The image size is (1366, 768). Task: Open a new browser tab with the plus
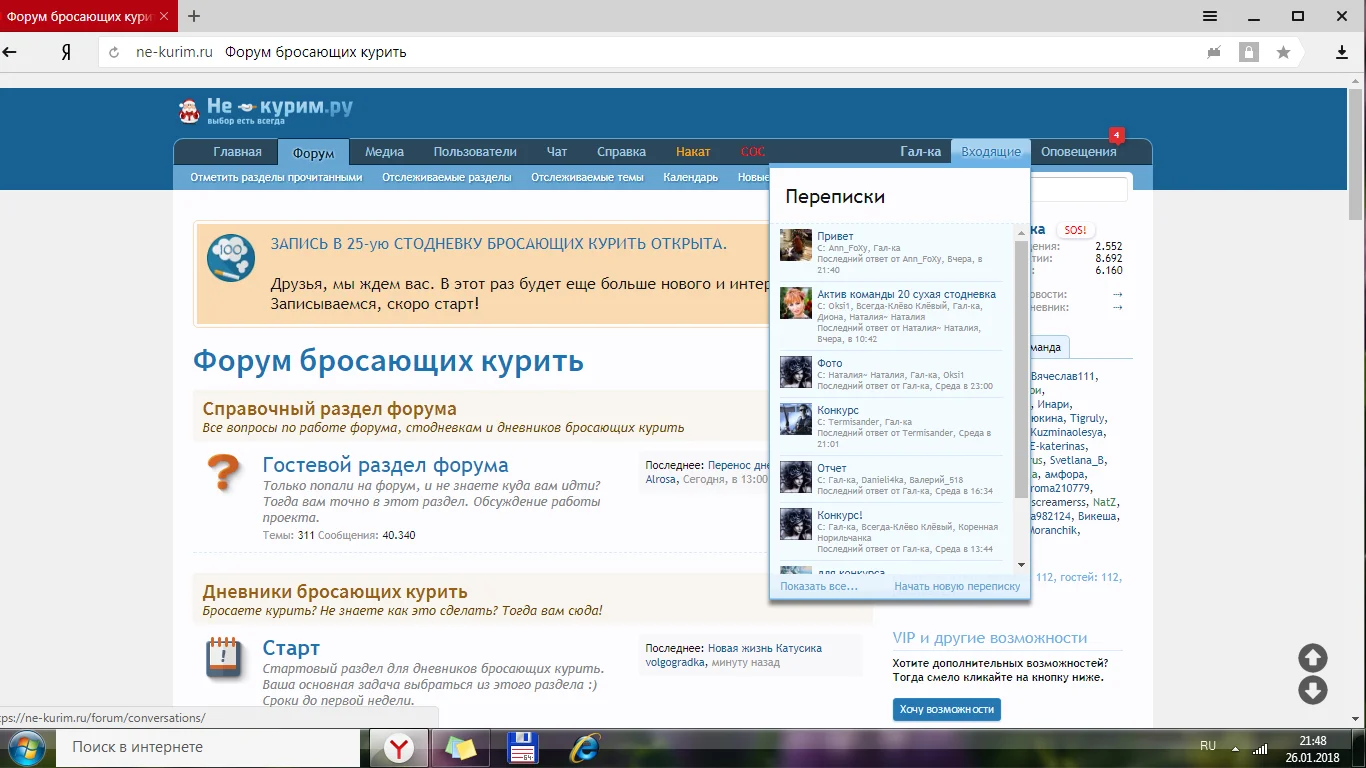(194, 16)
